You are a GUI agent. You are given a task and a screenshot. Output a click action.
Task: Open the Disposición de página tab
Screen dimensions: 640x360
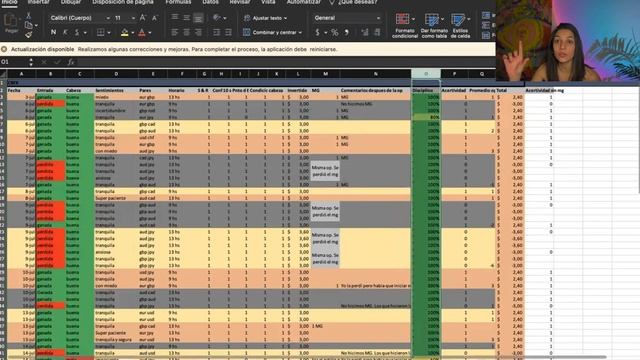coord(123,2)
